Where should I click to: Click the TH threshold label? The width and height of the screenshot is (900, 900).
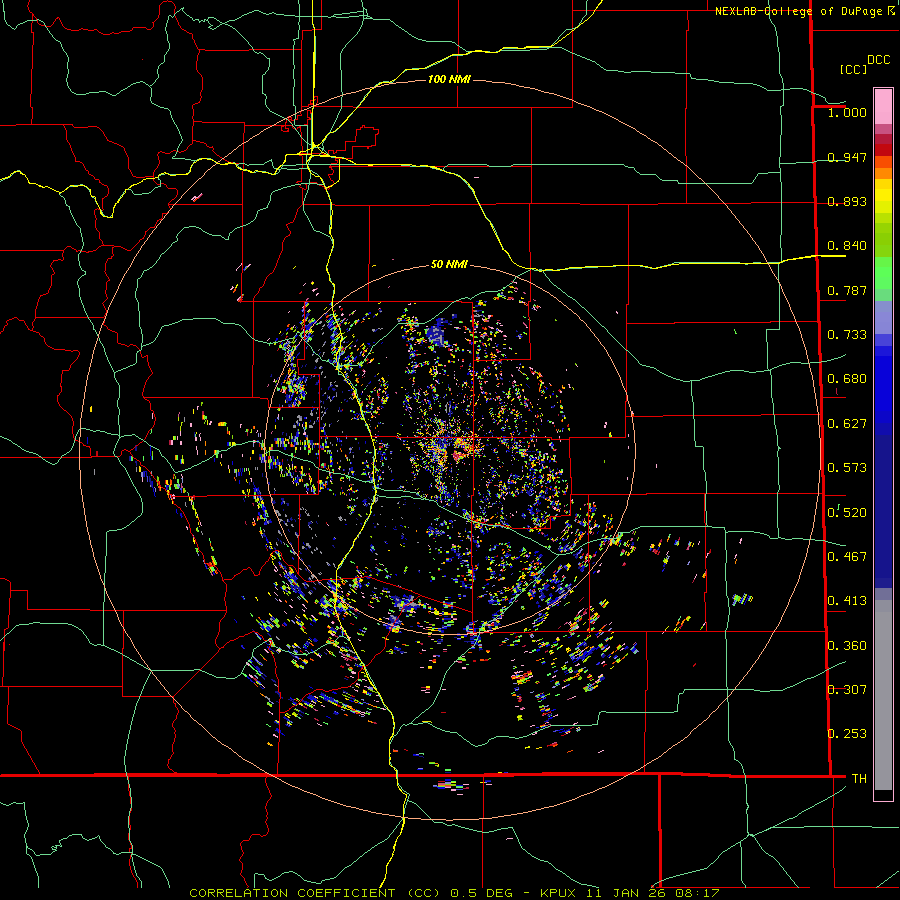coord(859,779)
